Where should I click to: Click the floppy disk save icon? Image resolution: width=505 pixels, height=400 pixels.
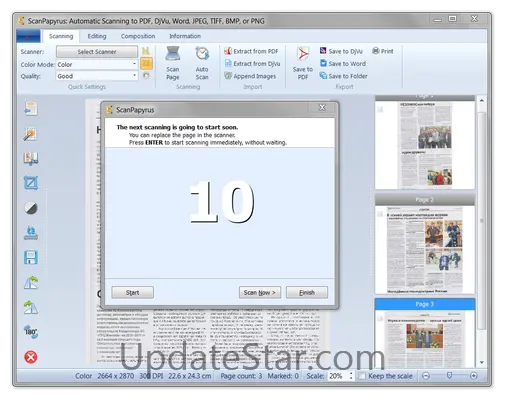click(x=31, y=257)
